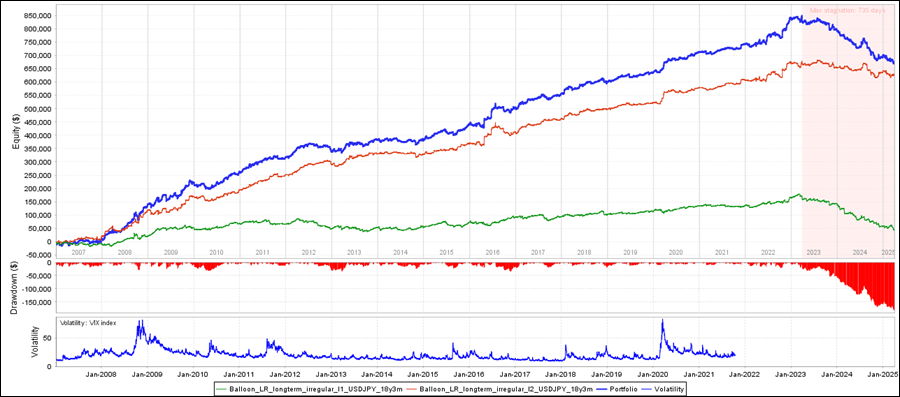This screenshot has height=397, width=900.
Task: Click the 2020 VIX spike peak
Action: 662,321
